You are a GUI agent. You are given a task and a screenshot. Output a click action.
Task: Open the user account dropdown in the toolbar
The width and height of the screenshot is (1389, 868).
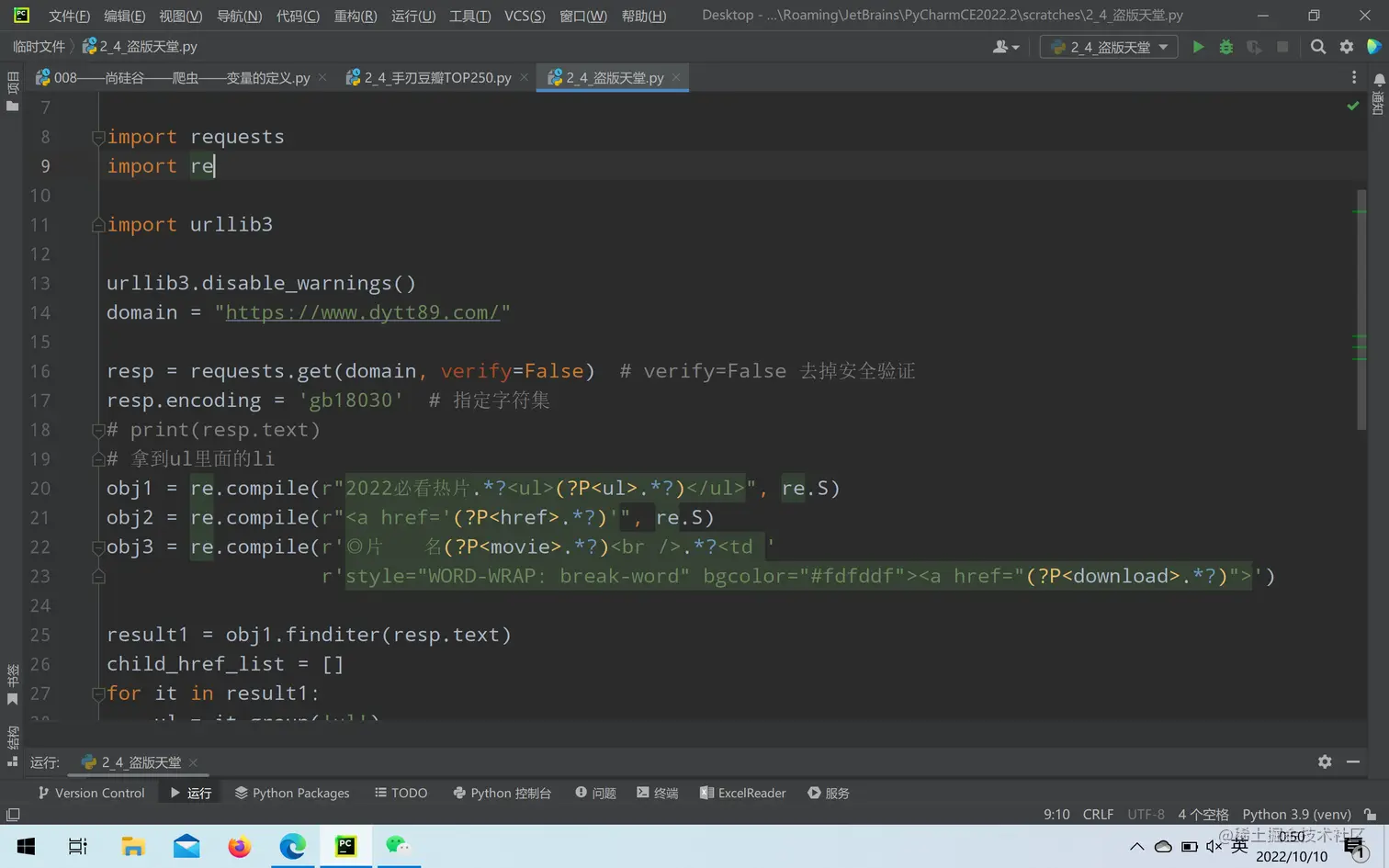1006,47
